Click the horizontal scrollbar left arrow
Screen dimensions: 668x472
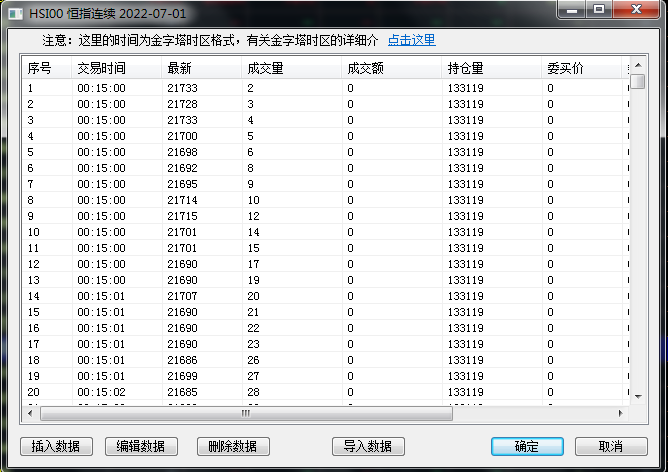30,413
